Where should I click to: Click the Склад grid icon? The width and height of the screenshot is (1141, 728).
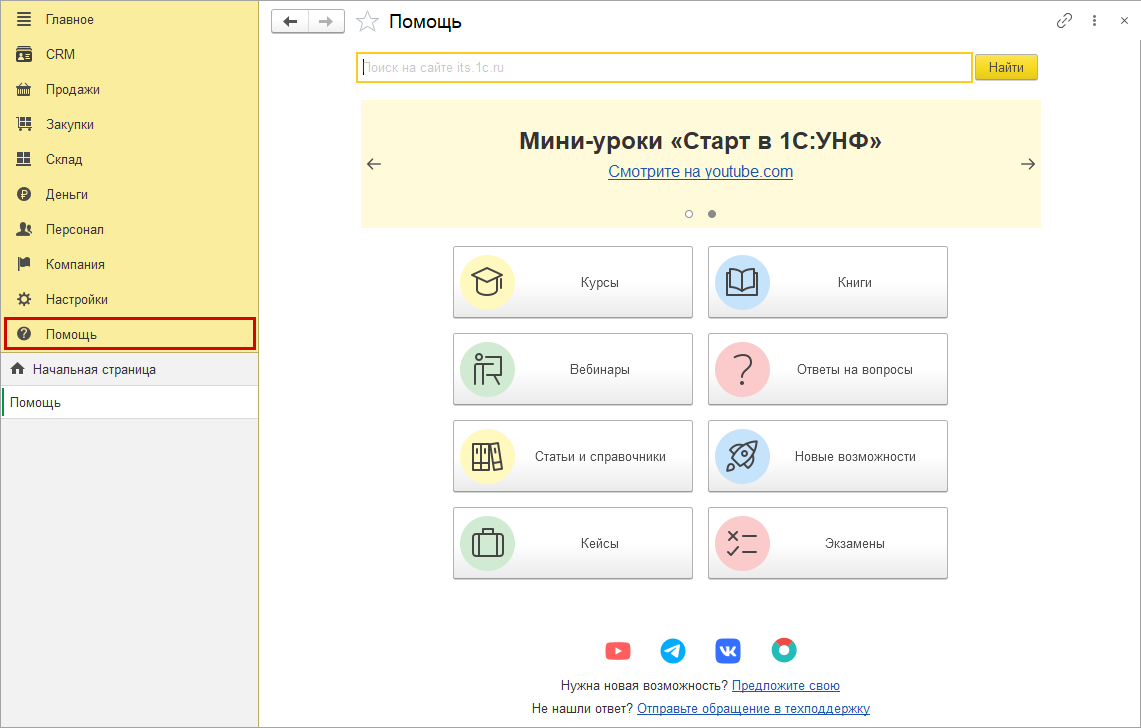pyautogui.click(x=24, y=159)
